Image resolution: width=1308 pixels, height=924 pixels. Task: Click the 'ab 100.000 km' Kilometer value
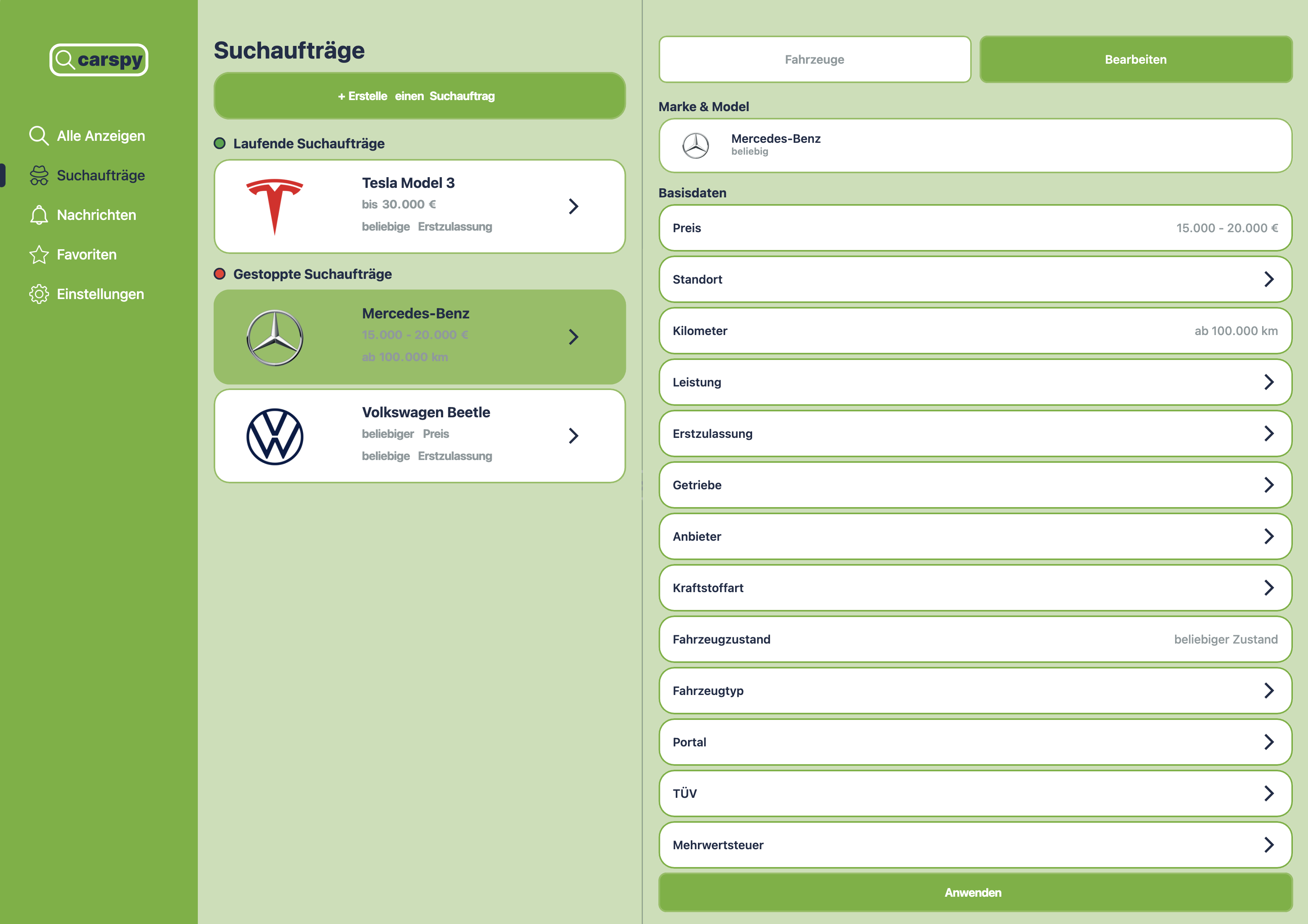pyautogui.click(x=1236, y=331)
